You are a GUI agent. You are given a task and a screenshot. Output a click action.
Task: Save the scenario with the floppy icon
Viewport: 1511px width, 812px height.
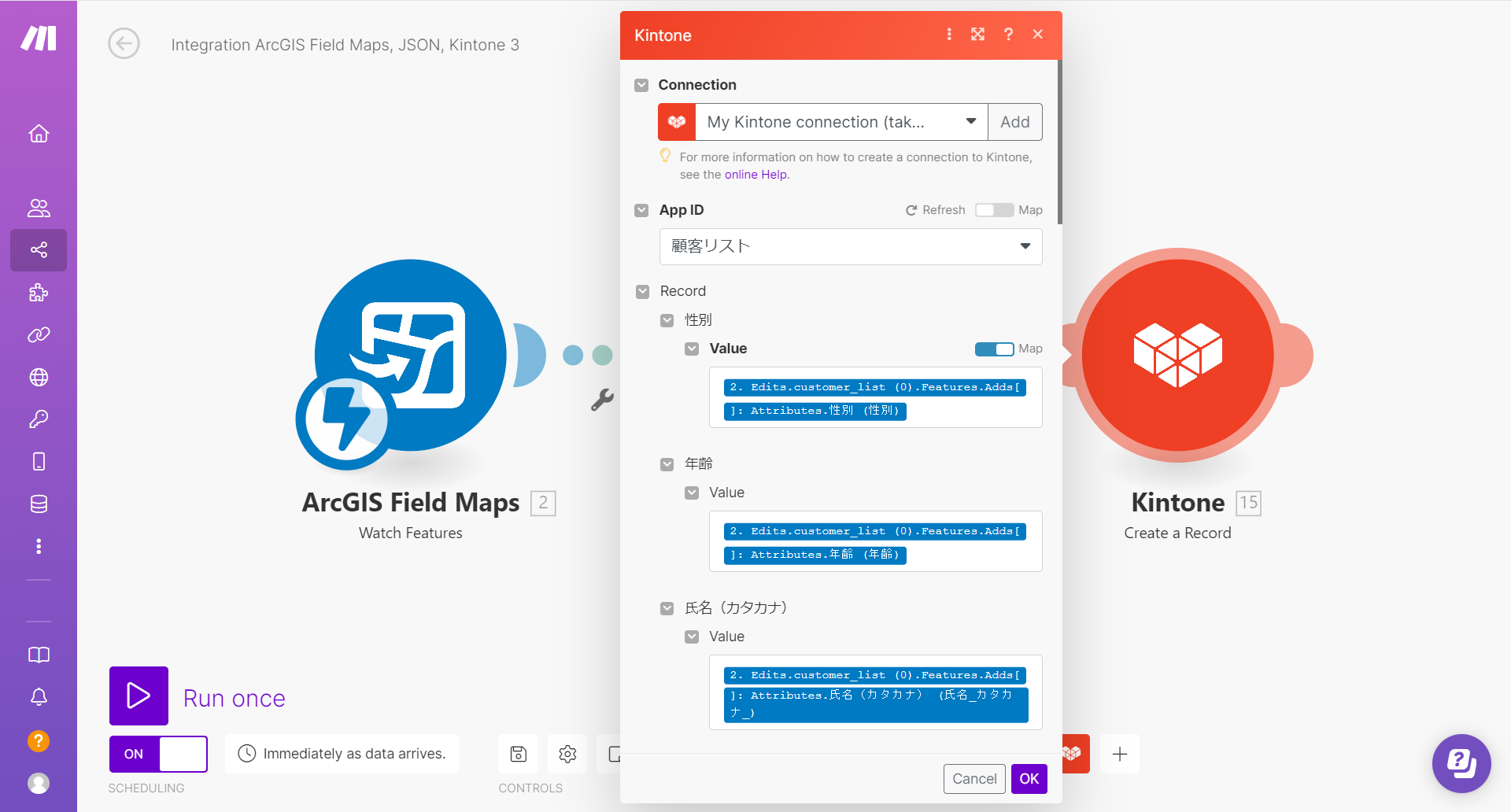coord(518,753)
